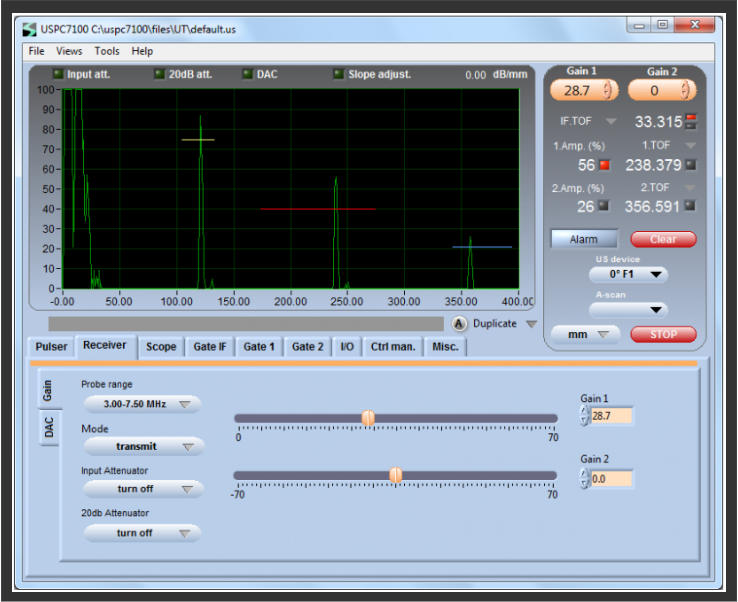
Task: Switch to the Gate 1 tab
Action: tap(257, 347)
